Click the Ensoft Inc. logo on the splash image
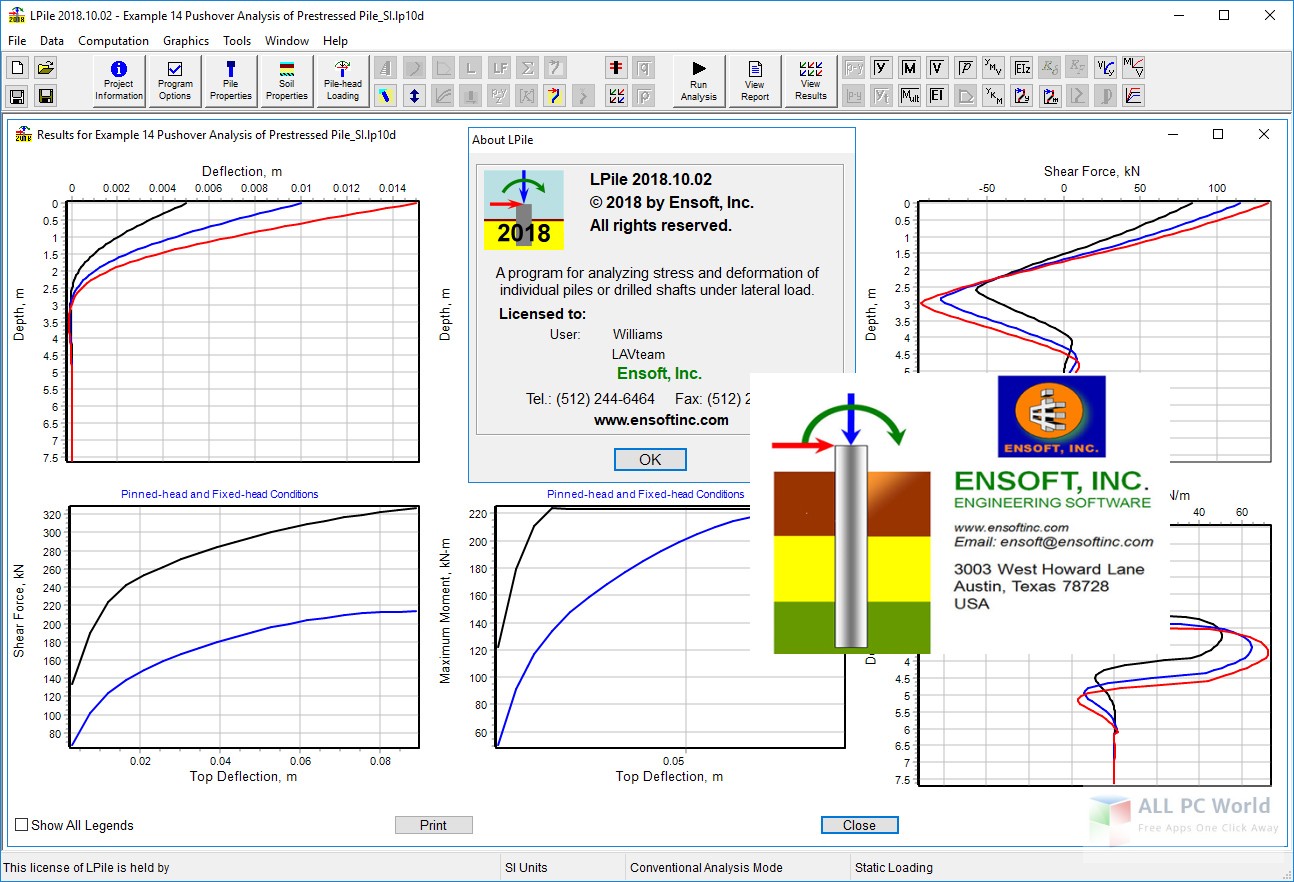 [x=1051, y=416]
